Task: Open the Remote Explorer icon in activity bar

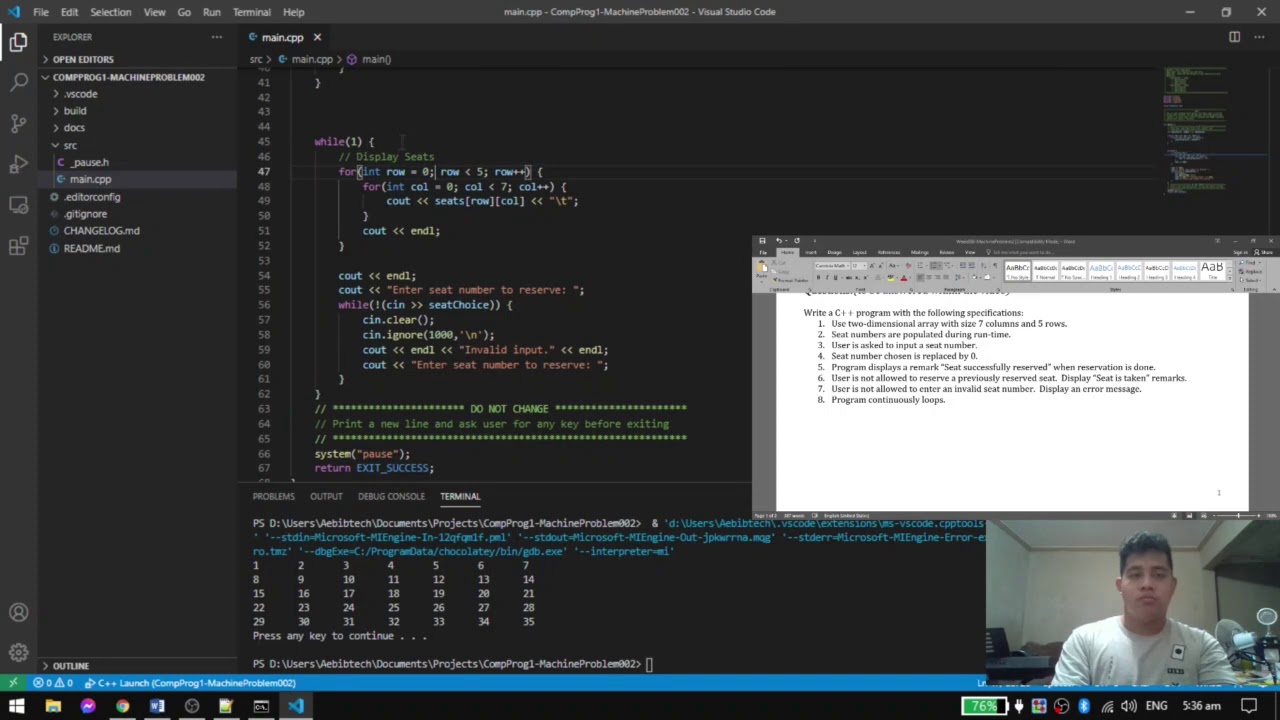Action: (x=18, y=205)
